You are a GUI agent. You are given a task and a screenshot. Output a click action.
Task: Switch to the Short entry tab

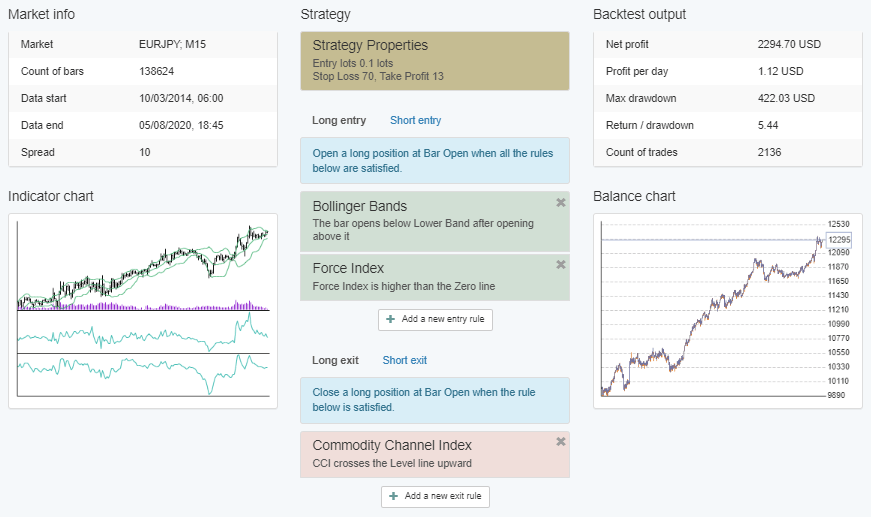click(415, 120)
